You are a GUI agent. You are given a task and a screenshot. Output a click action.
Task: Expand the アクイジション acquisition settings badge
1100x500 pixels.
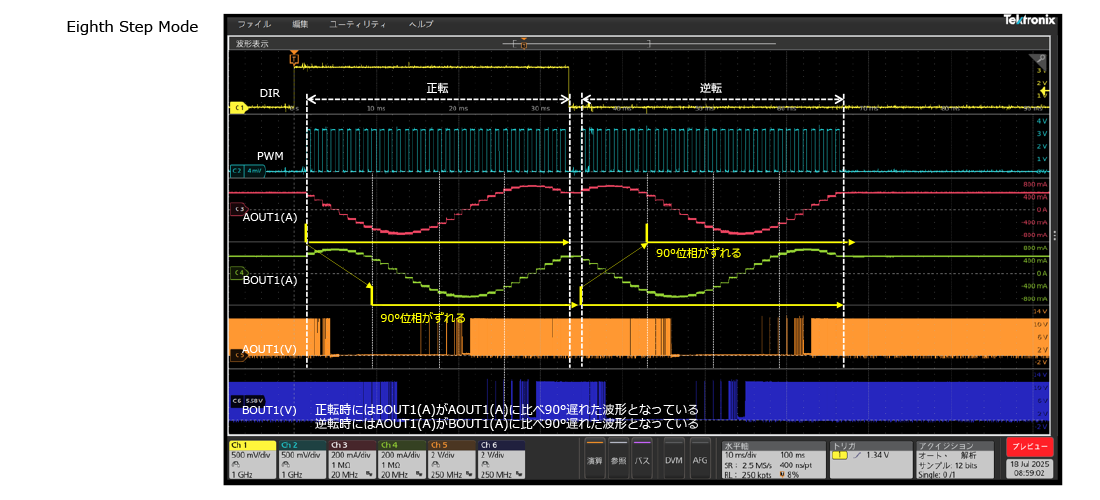click(955, 460)
